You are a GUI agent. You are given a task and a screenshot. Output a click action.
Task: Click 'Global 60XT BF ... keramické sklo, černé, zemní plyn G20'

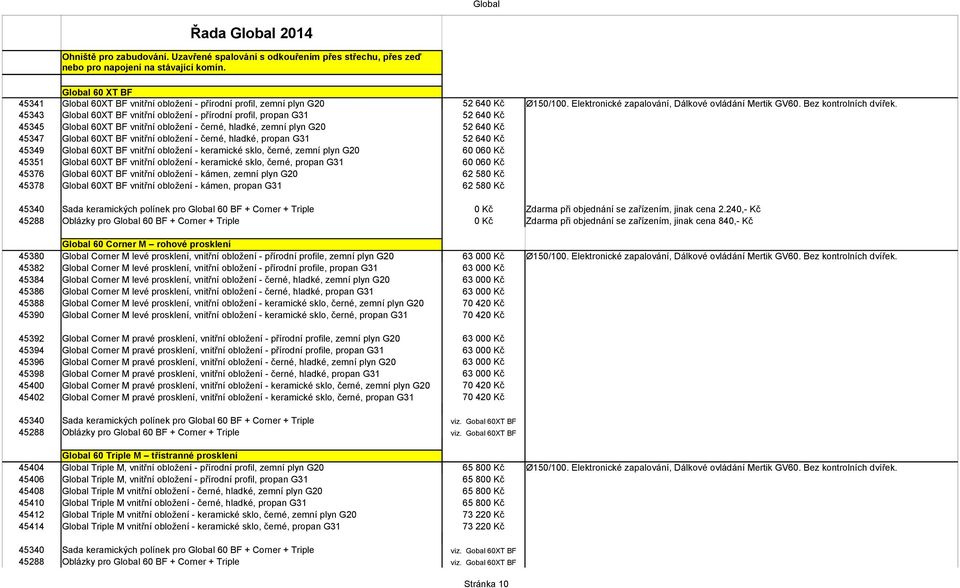(211, 151)
